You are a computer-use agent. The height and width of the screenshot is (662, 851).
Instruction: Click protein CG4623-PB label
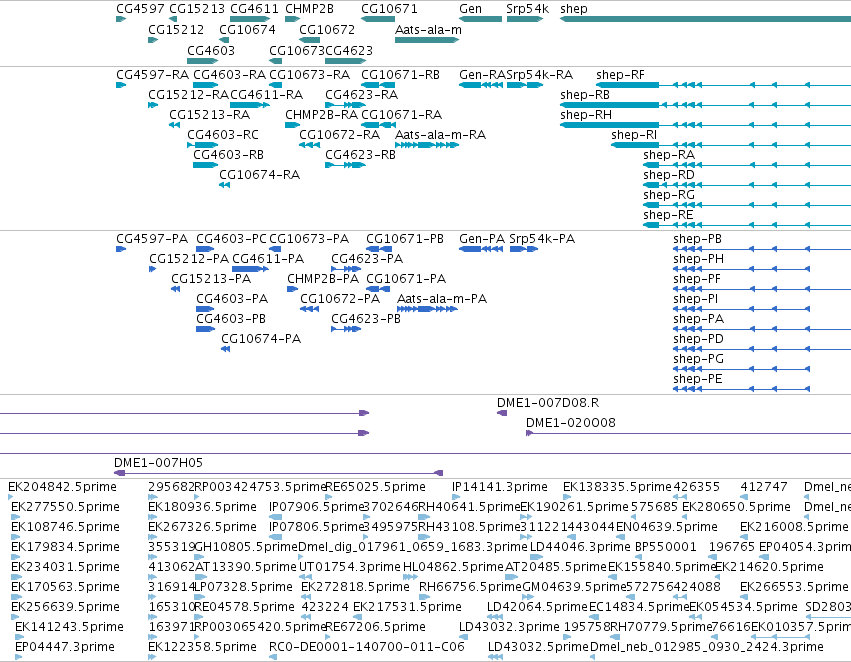(366, 319)
